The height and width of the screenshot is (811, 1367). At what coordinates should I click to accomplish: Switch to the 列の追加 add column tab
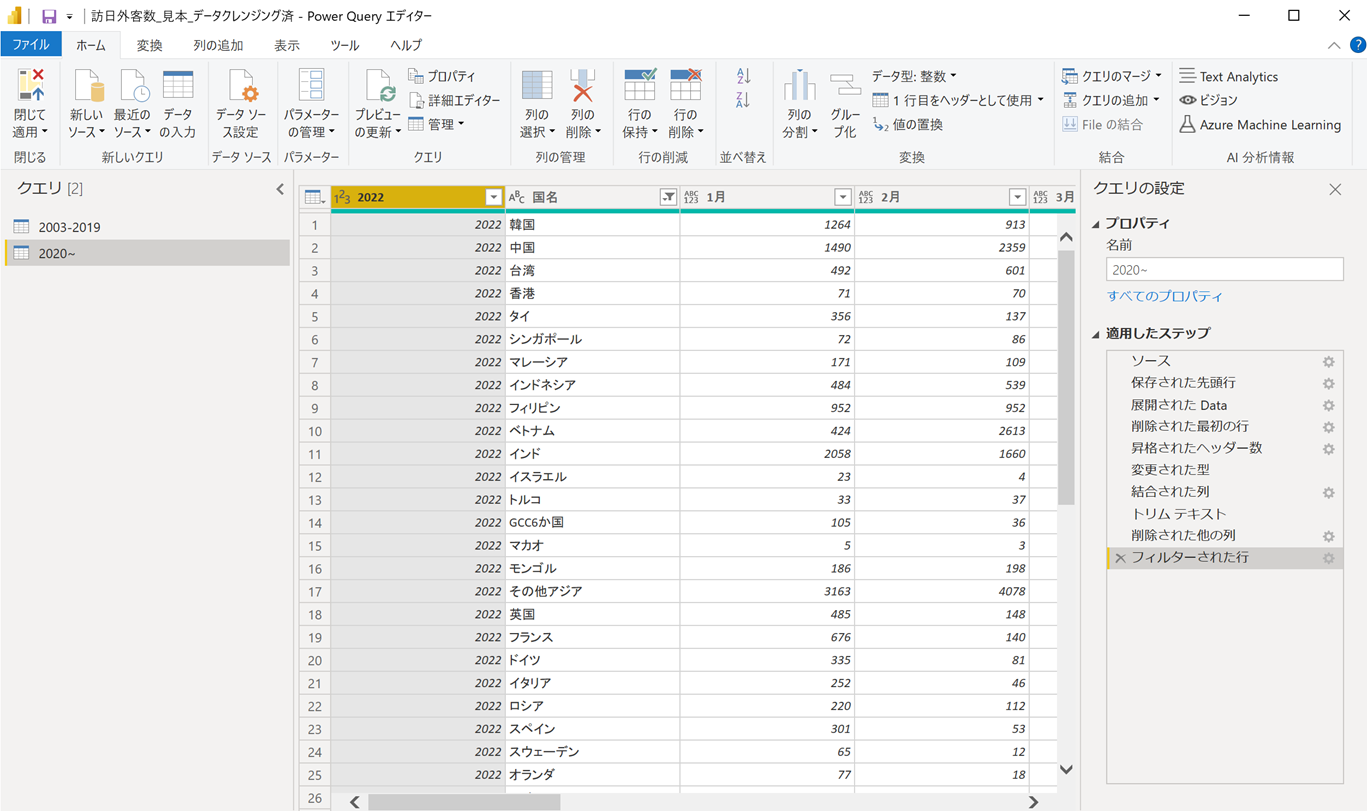click(x=218, y=45)
